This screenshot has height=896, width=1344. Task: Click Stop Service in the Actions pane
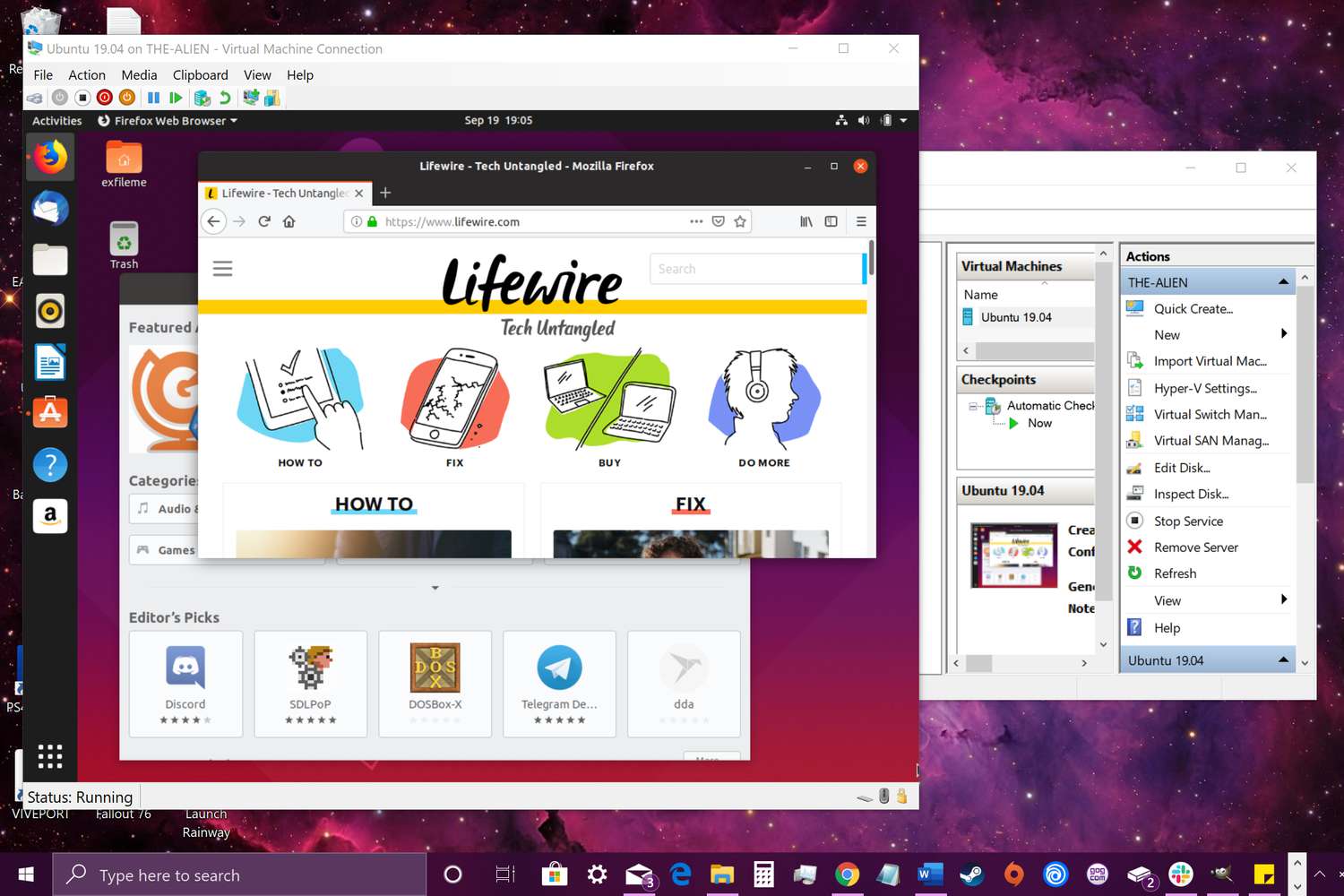click(1188, 521)
